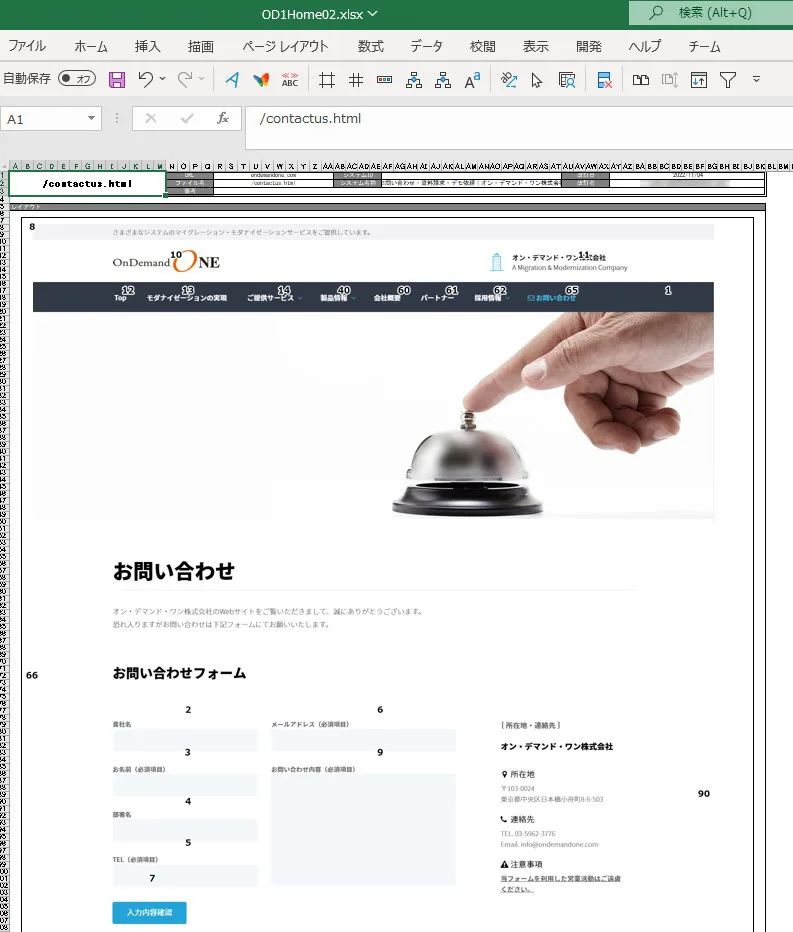Image resolution: width=793 pixels, height=932 pixels.
Task: Click the number 66 annotation label
Action: tap(32, 675)
